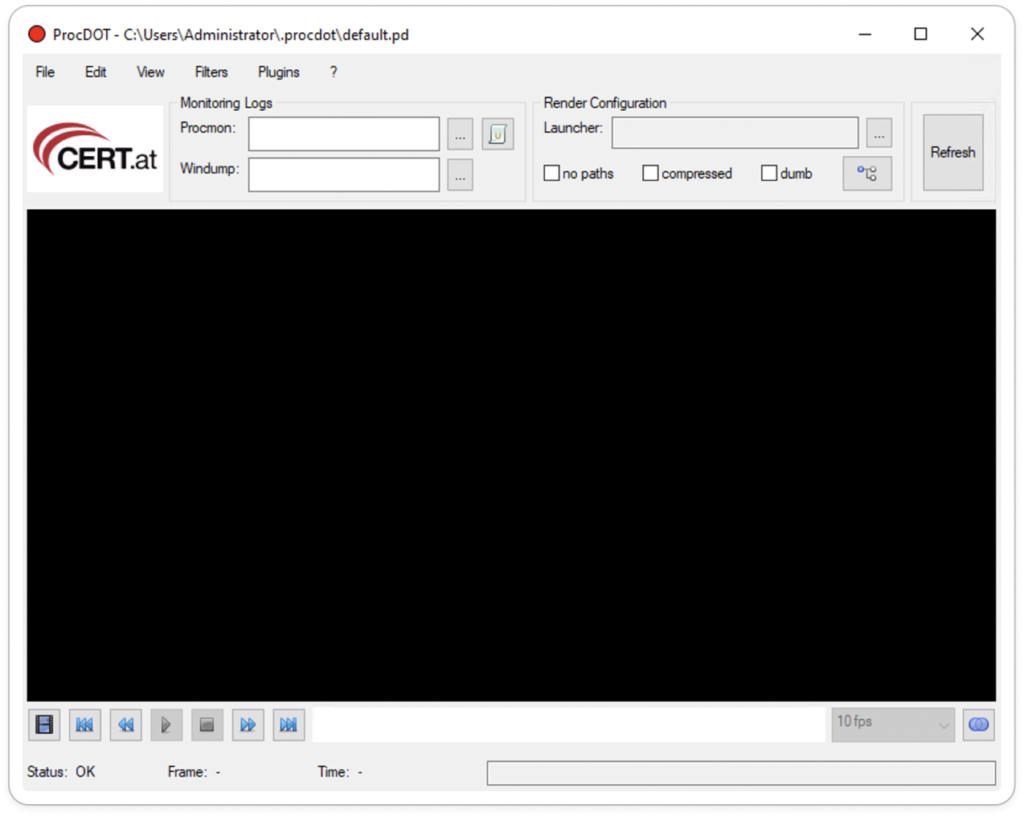Click the U icon beside the Procmon field

point(497,133)
